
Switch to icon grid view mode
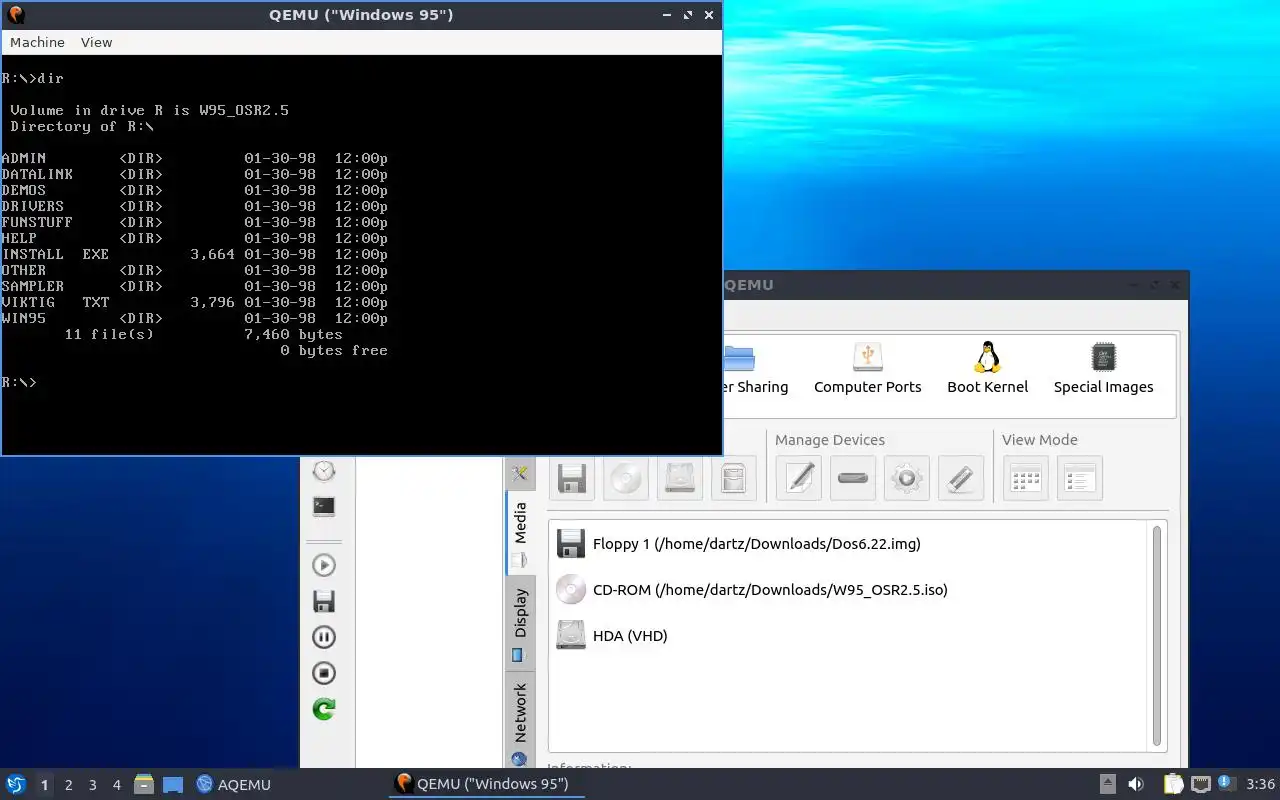click(1026, 478)
